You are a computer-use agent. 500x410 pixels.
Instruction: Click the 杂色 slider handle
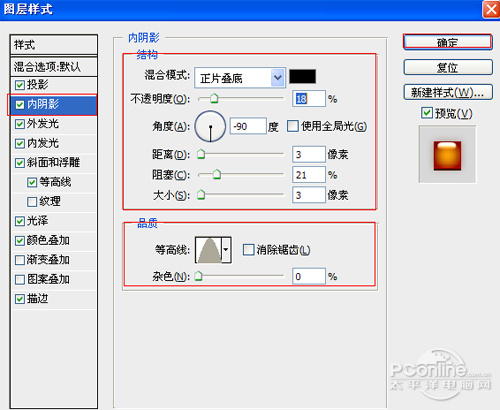[x=199, y=276]
